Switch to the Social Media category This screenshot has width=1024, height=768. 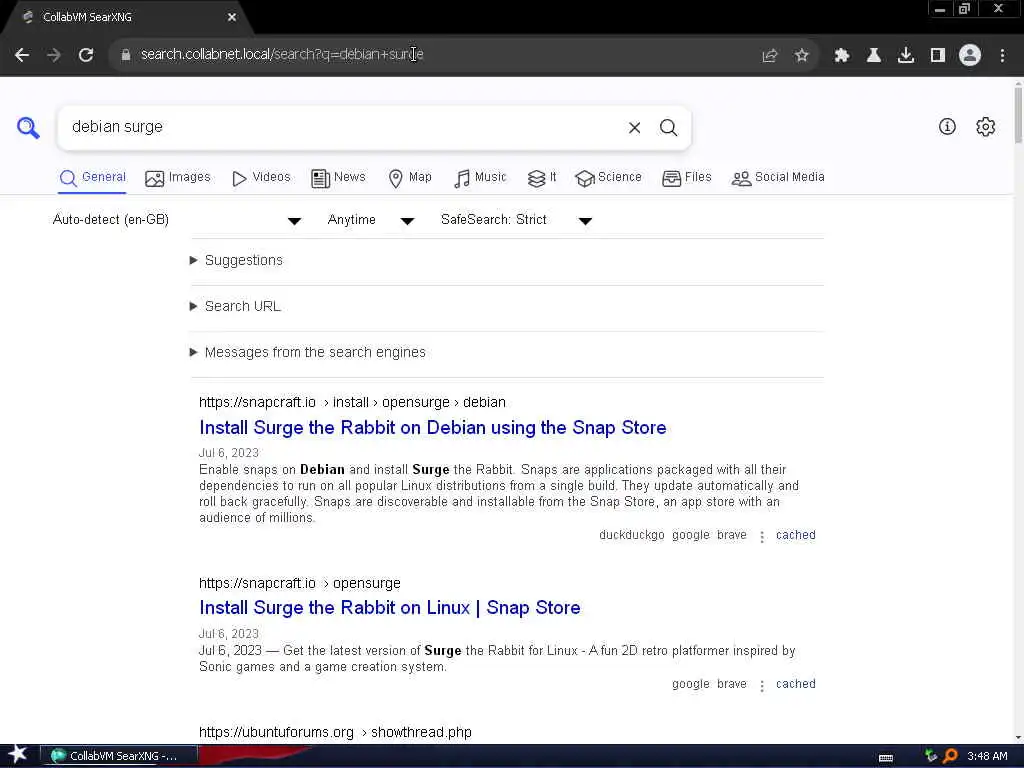point(778,178)
